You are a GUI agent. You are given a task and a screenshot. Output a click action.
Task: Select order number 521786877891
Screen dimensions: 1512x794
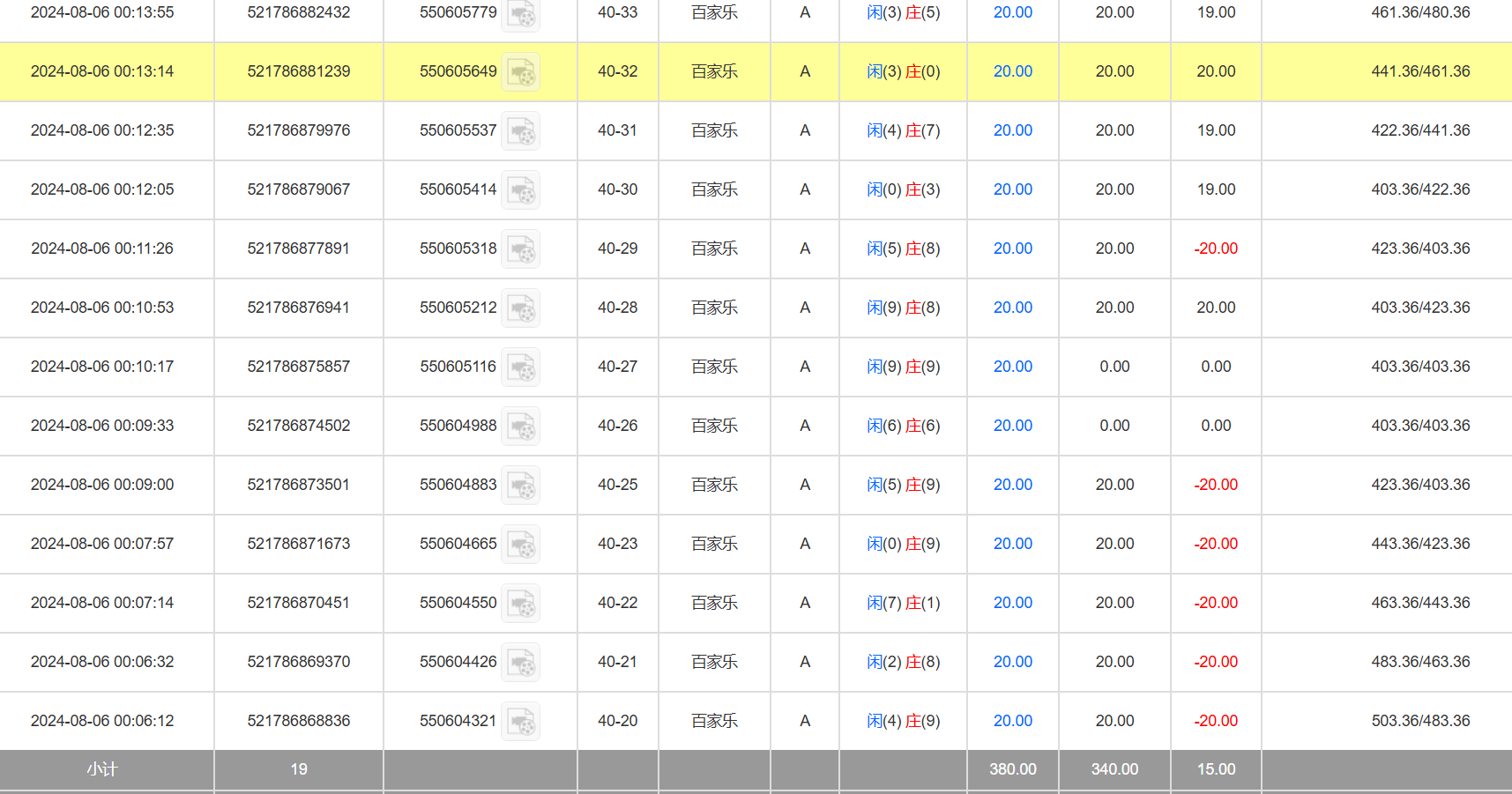coord(298,249)
